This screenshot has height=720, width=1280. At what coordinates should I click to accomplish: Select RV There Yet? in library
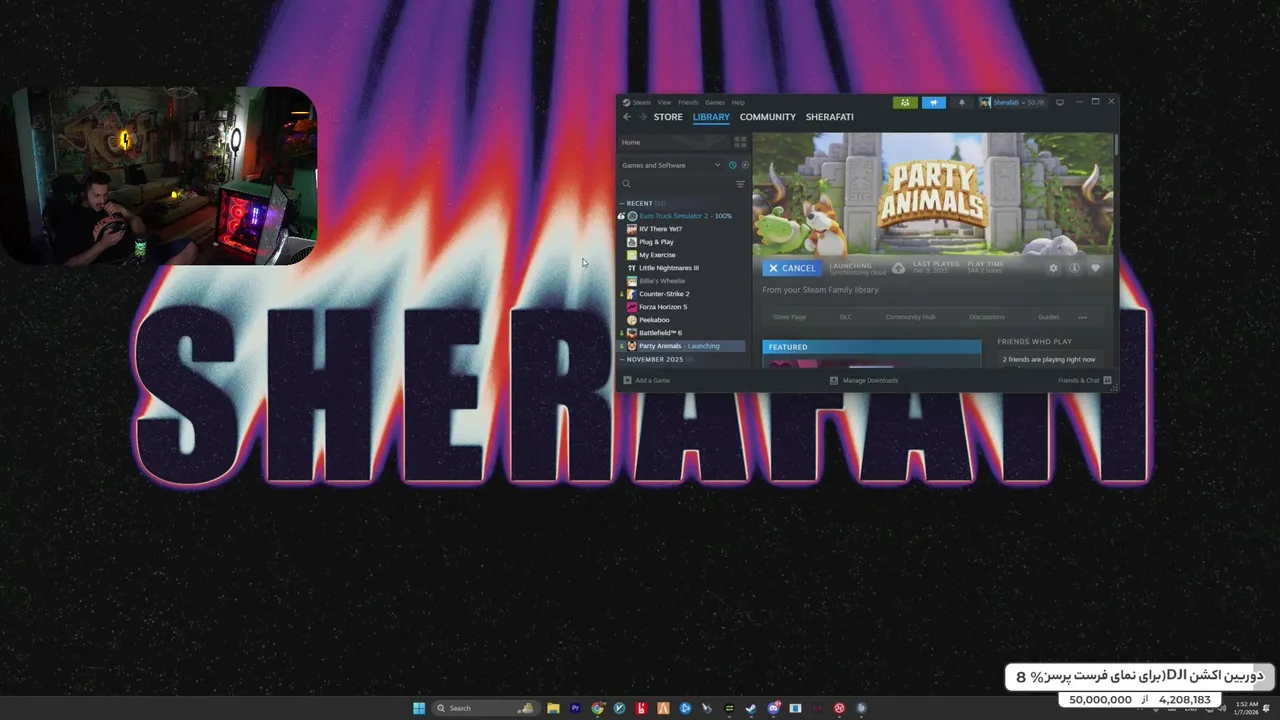683,229
